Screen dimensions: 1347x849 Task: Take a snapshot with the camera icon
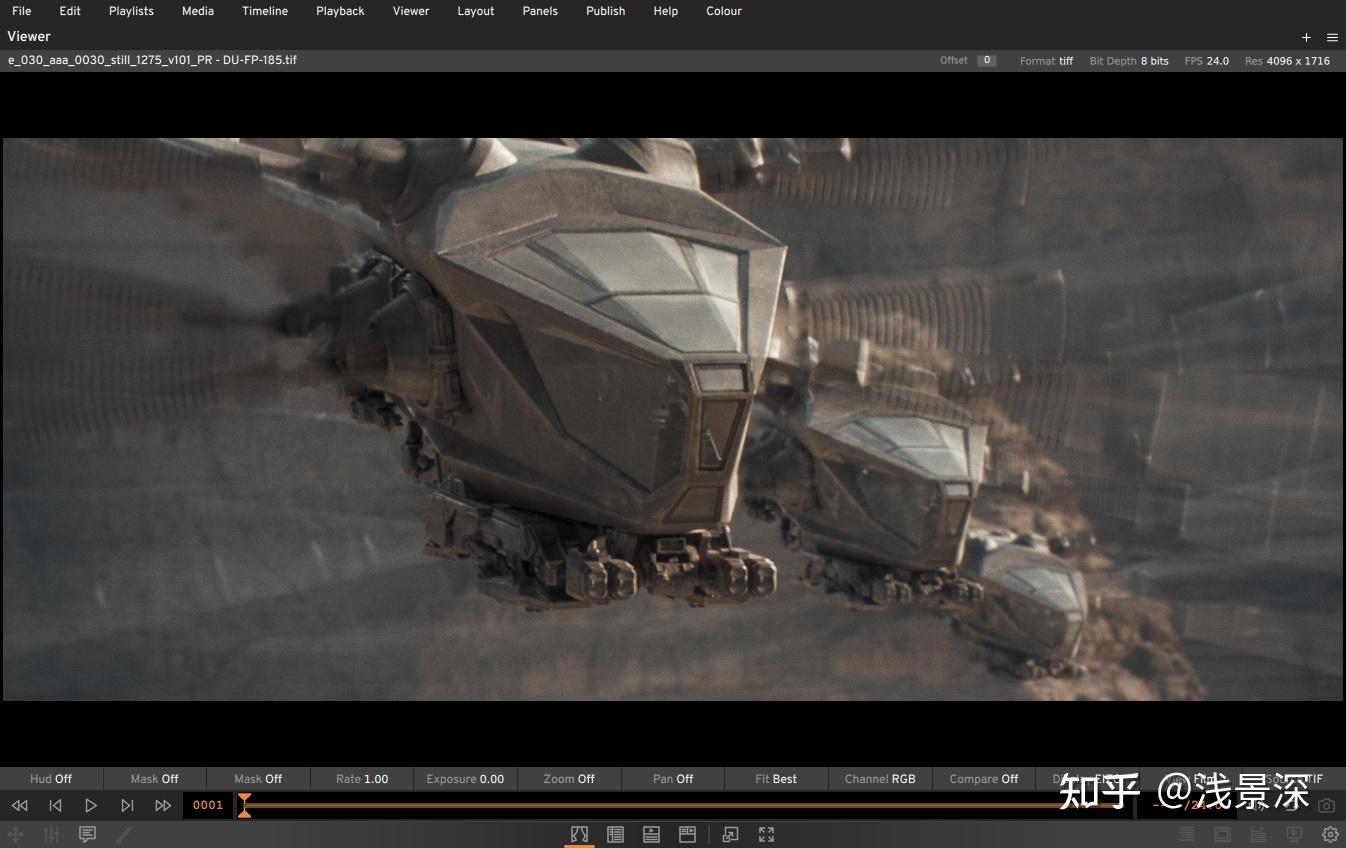pyautogui.click(x=1326, y=806)
